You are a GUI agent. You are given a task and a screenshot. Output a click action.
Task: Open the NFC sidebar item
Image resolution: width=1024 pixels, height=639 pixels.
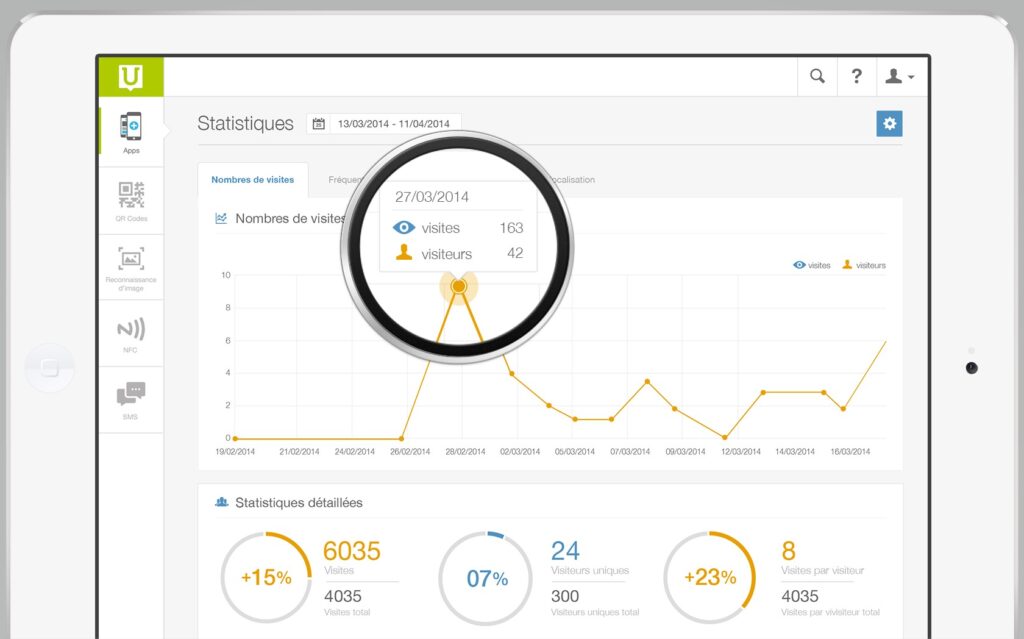tap(131, 333)
